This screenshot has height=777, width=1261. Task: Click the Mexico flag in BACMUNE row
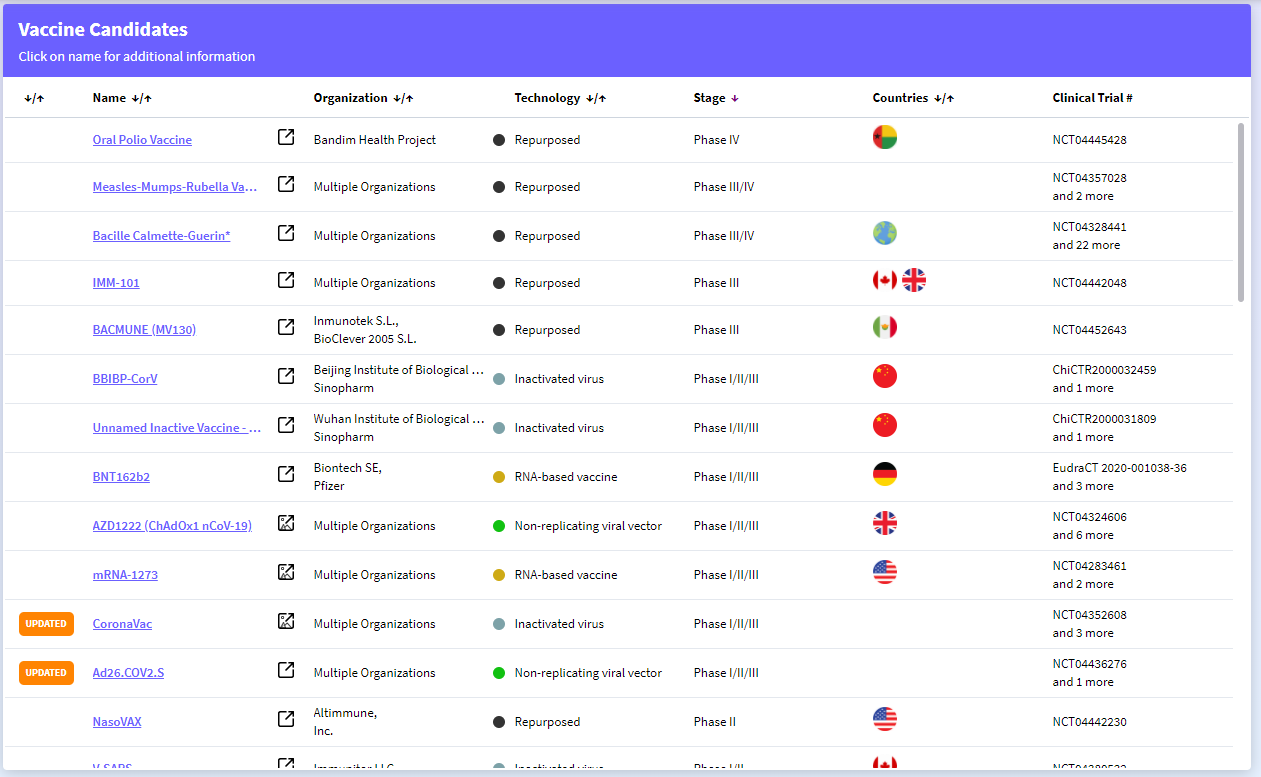(x=885, y=327)
